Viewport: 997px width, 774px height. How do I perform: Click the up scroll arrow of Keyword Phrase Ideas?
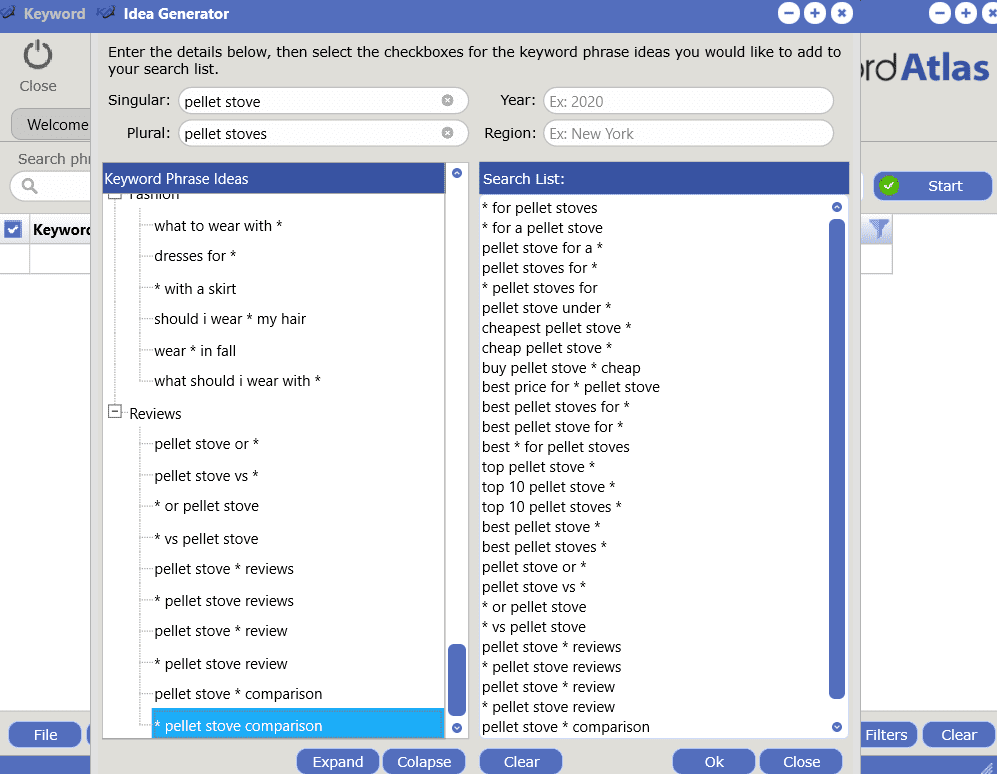[x=457, y=172]
